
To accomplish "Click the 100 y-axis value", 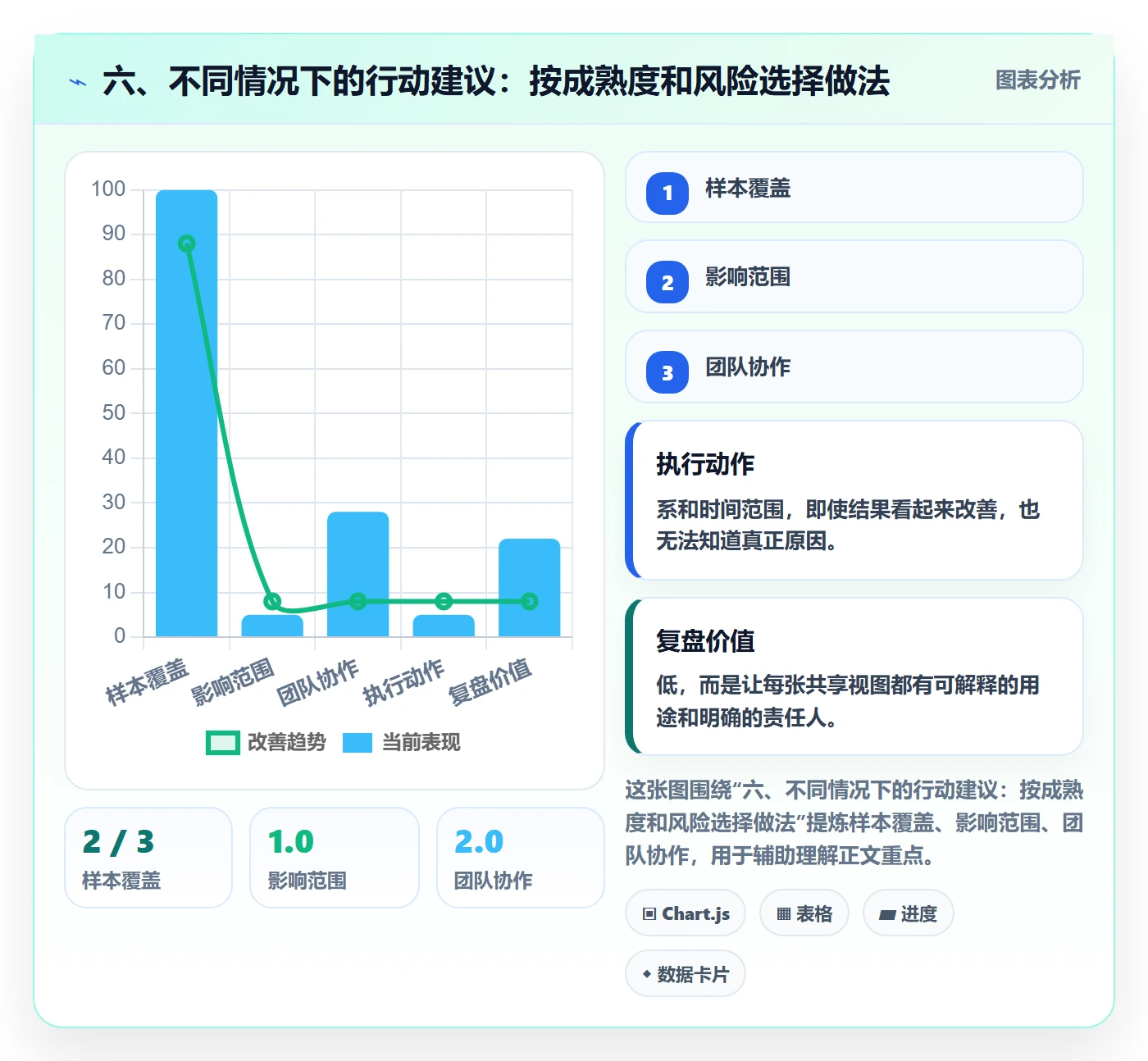I will pos(108,189).
